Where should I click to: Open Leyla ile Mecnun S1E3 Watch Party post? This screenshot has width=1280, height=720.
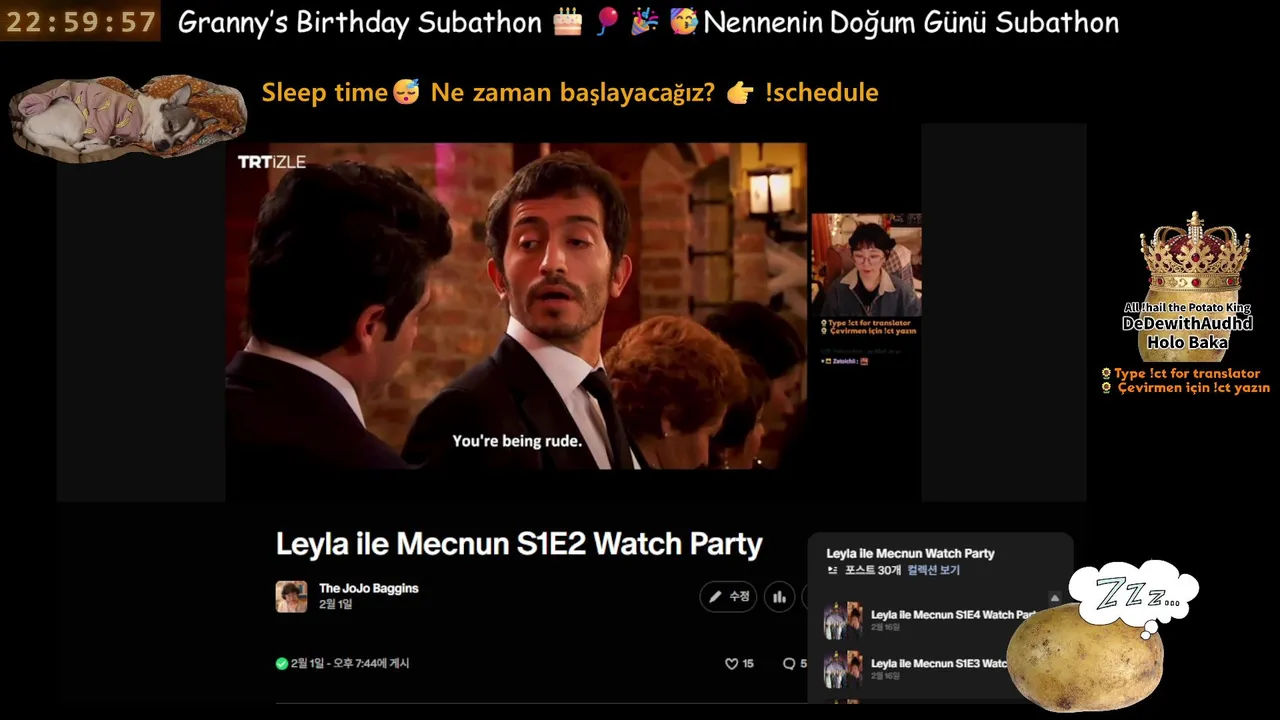pos(939,663)
